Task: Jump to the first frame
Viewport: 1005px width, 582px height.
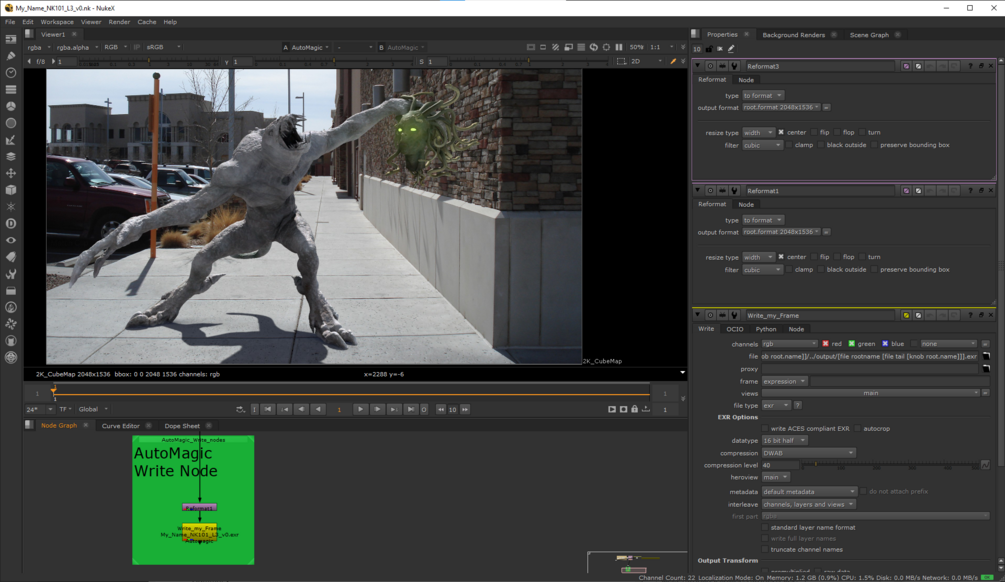Action: click(268, 409)
